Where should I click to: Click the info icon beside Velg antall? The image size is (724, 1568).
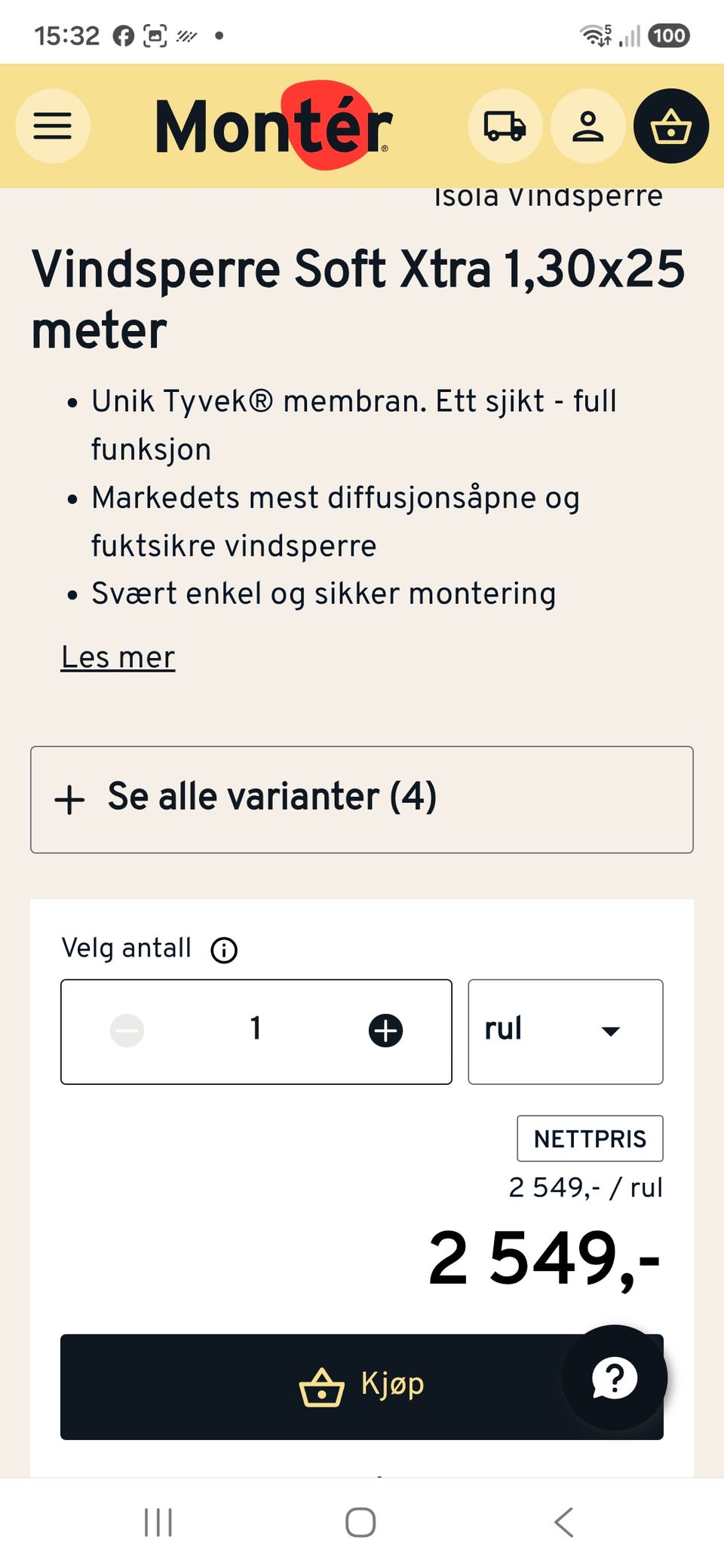[x=224, y=950]
